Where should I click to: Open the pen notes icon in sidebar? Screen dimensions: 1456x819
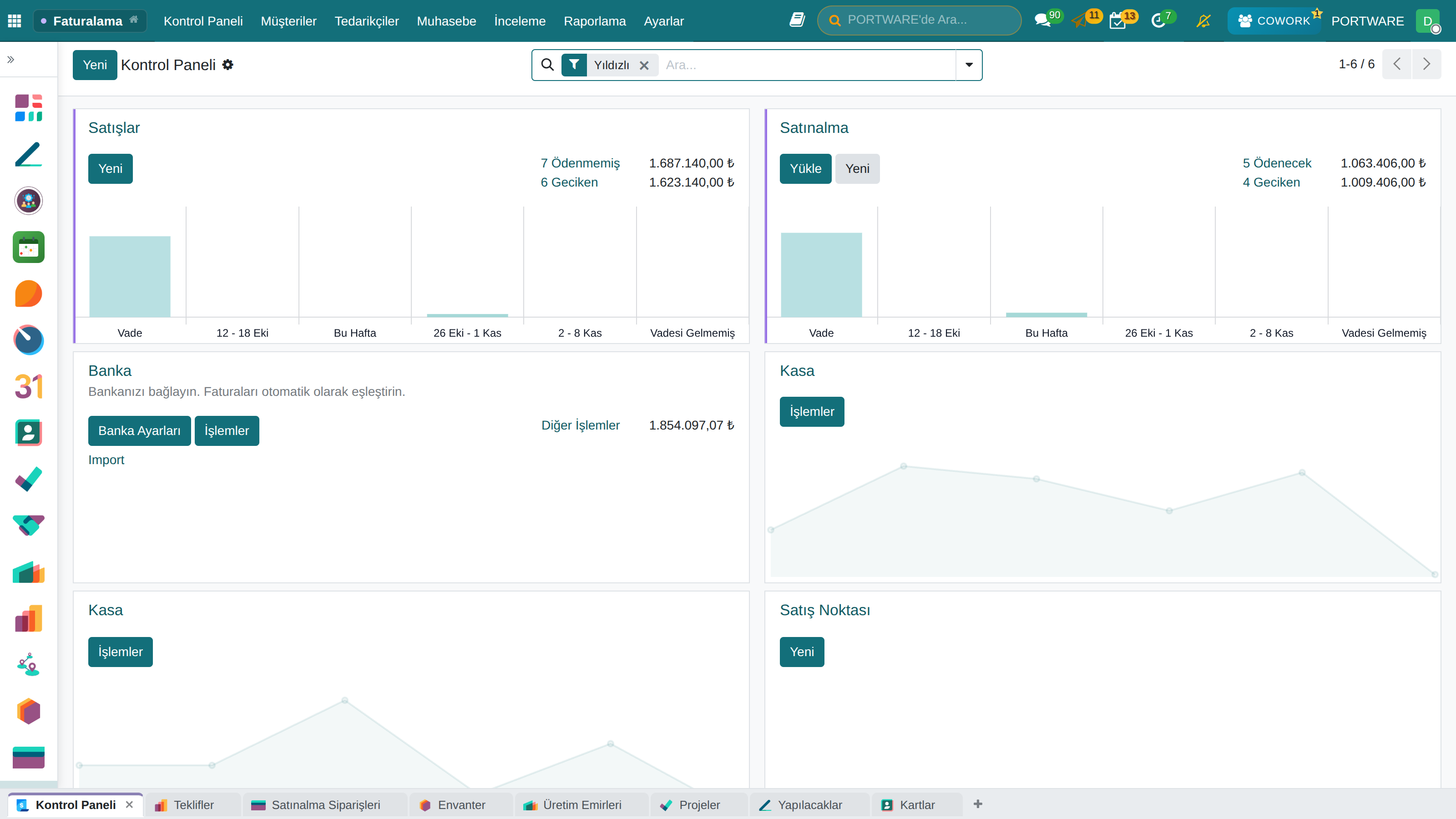(28, 154)
